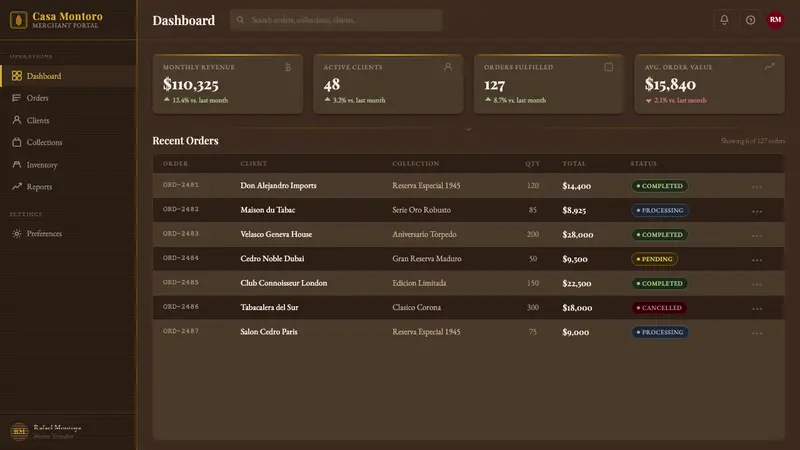Image resolution: width=800 pixels, height=450 pixels.
Task: Select client Velasco Geneva House
Action: [276, 234]
